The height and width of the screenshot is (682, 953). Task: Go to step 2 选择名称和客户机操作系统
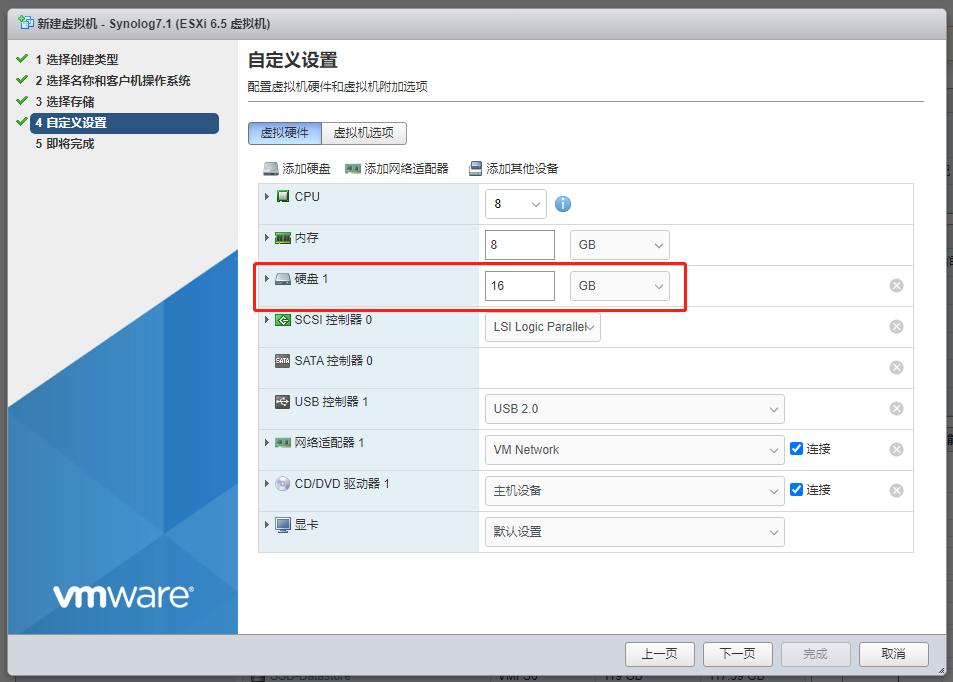pyautogui.click(x=112, y=81)
